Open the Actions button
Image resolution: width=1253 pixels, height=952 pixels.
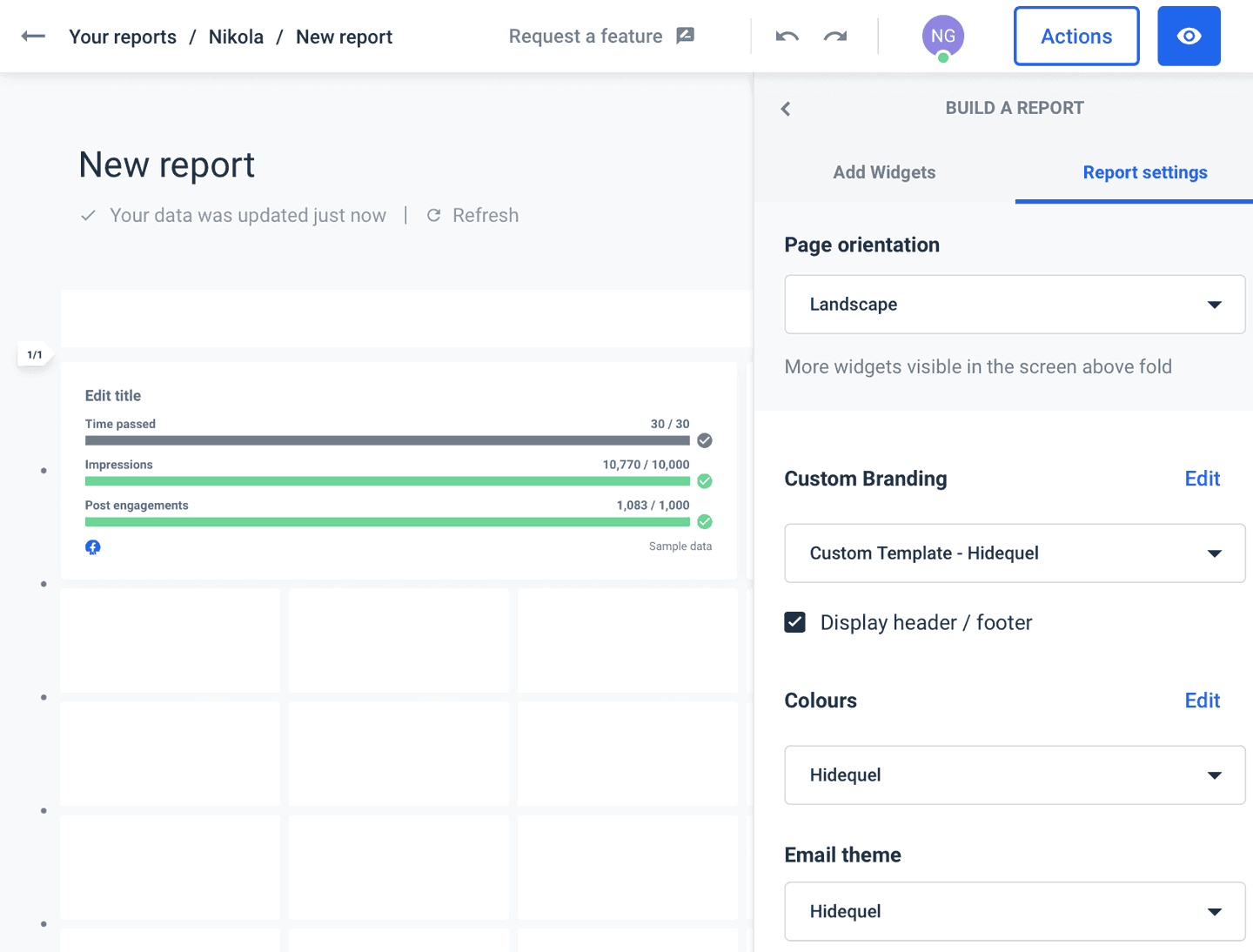click(1076, 36)
